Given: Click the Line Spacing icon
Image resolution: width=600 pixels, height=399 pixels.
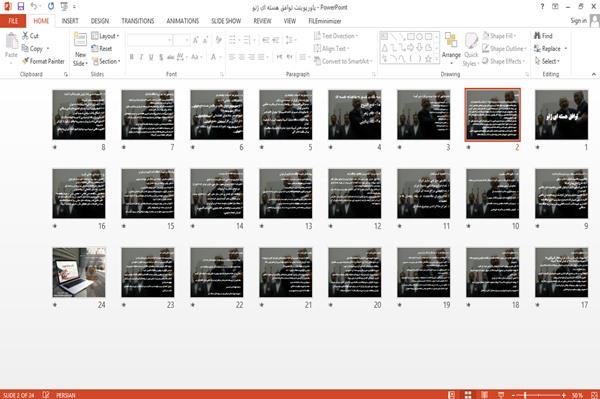Looking at the screenshot, I should point(290,40).
